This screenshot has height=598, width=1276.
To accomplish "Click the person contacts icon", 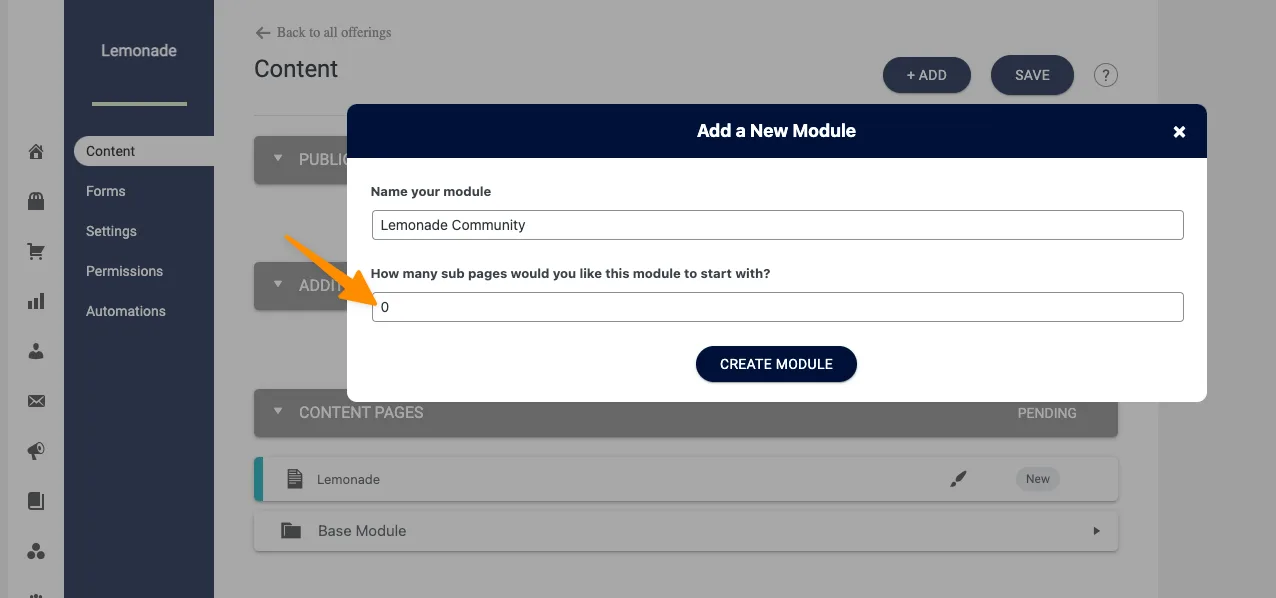I will click(x=36, y=351).
